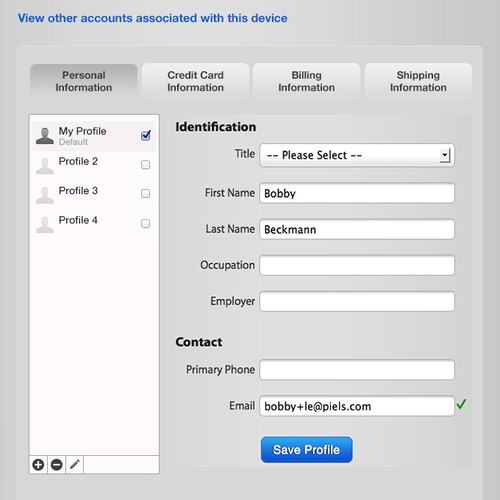Screen dimensions: 500x500
Task: Click into the Primary Phone field
Action: (357, 370)
